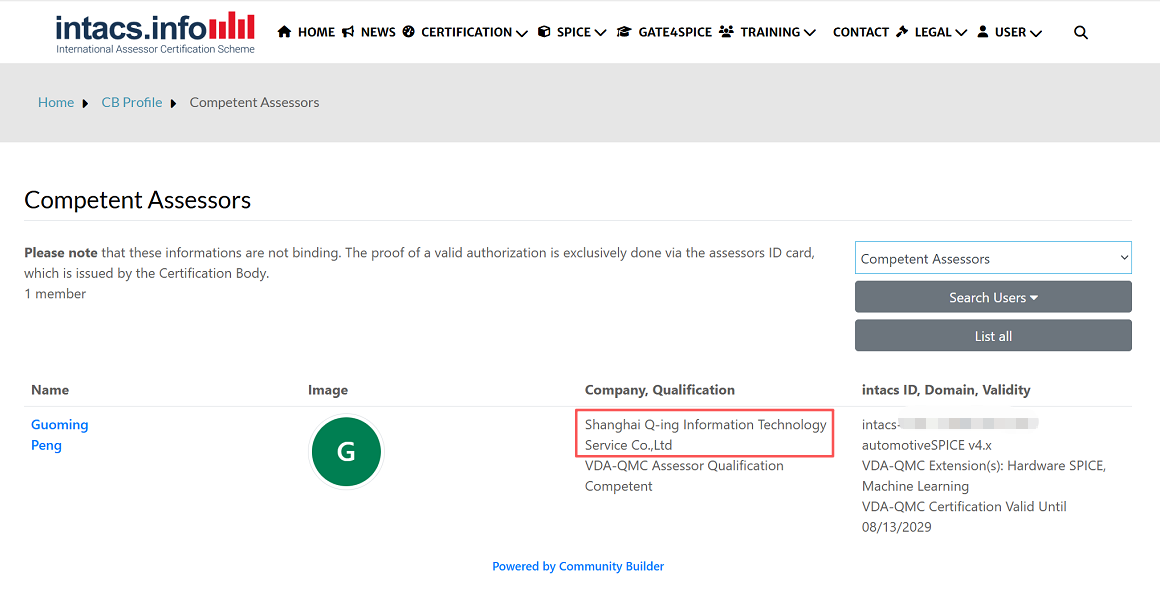Image resolution: width=1161 pixels, height=599 pixels.
Task: Open the NEWS menu item
Action: coord(378,32)
